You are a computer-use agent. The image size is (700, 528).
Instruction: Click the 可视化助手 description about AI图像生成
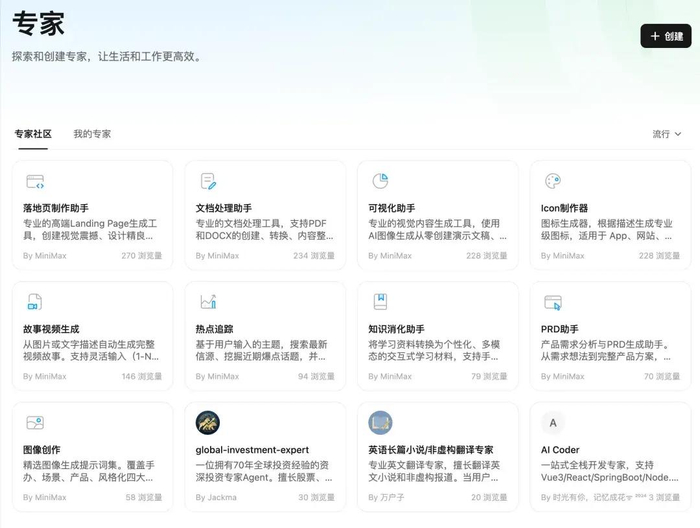(x=438, y=229)
